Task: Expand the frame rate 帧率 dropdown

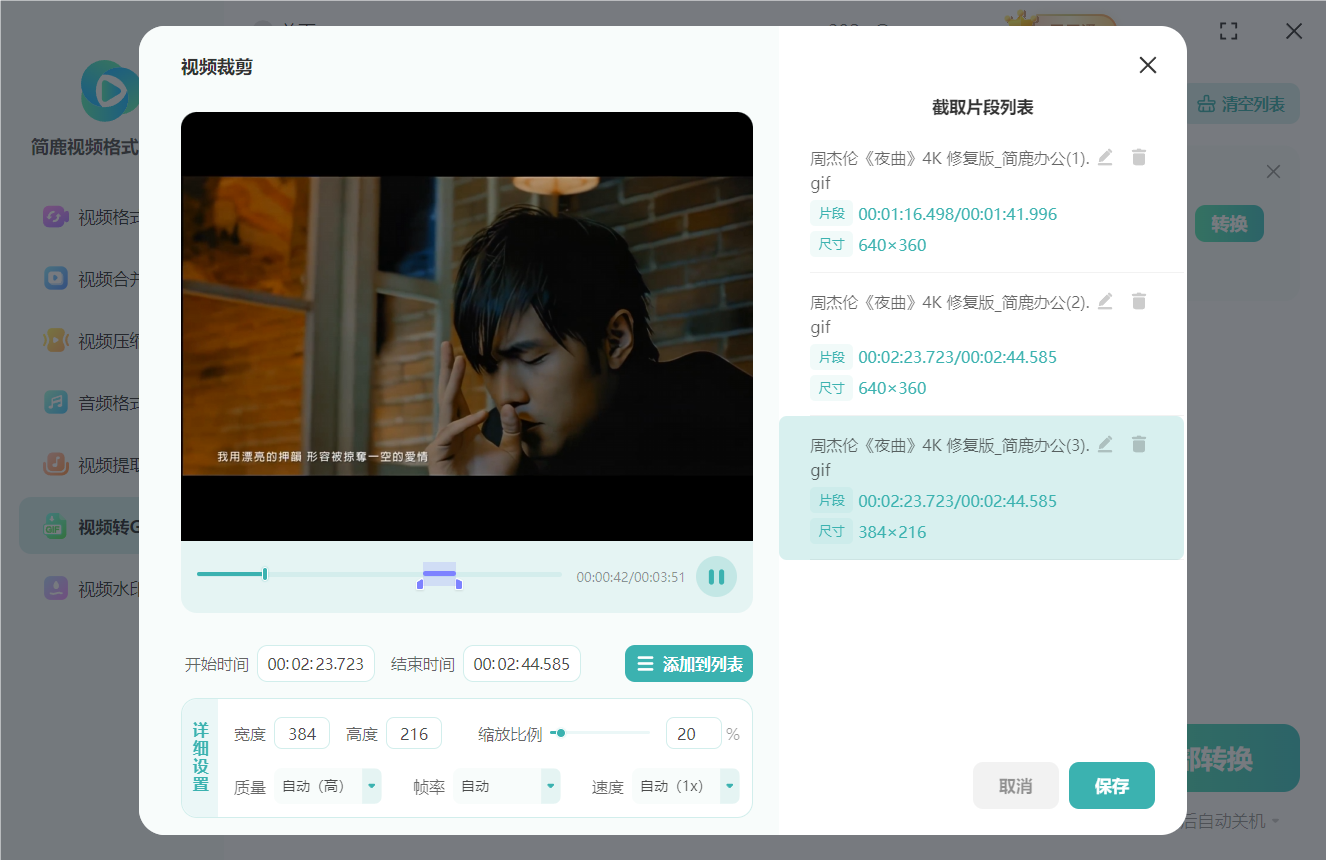Action: tap(550, 786)
